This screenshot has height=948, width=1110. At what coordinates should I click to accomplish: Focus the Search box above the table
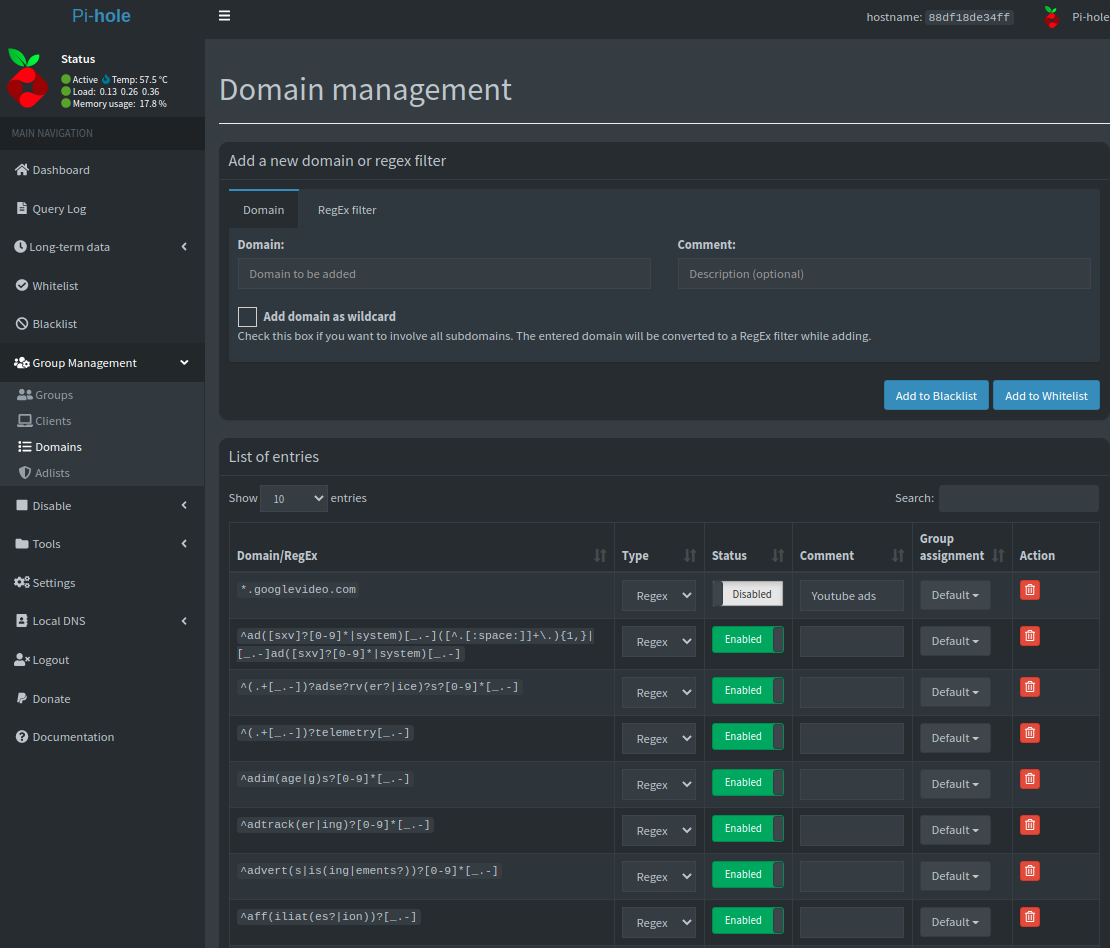pyautogui.click(x=1018, y=498)
